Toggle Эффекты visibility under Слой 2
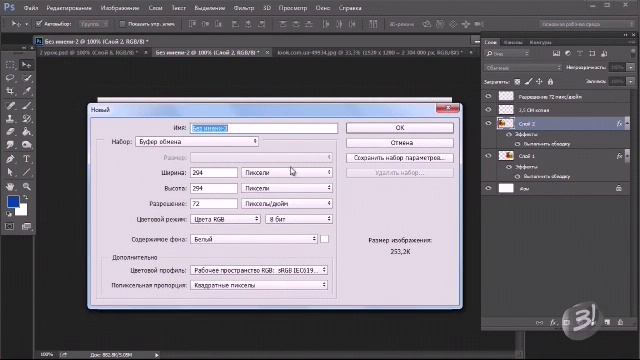The image size is (640, 360). (x=509, y=134)
